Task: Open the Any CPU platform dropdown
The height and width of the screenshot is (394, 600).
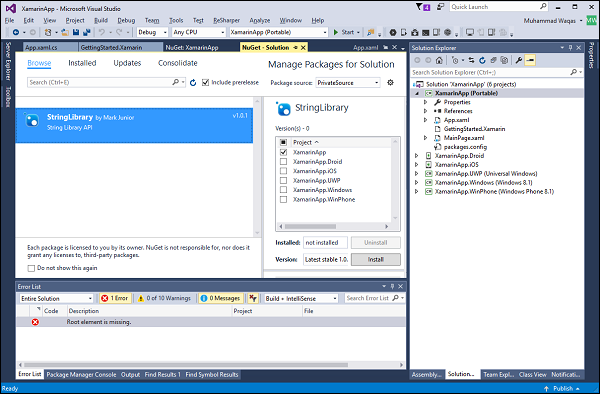Action: click(198, 32)
